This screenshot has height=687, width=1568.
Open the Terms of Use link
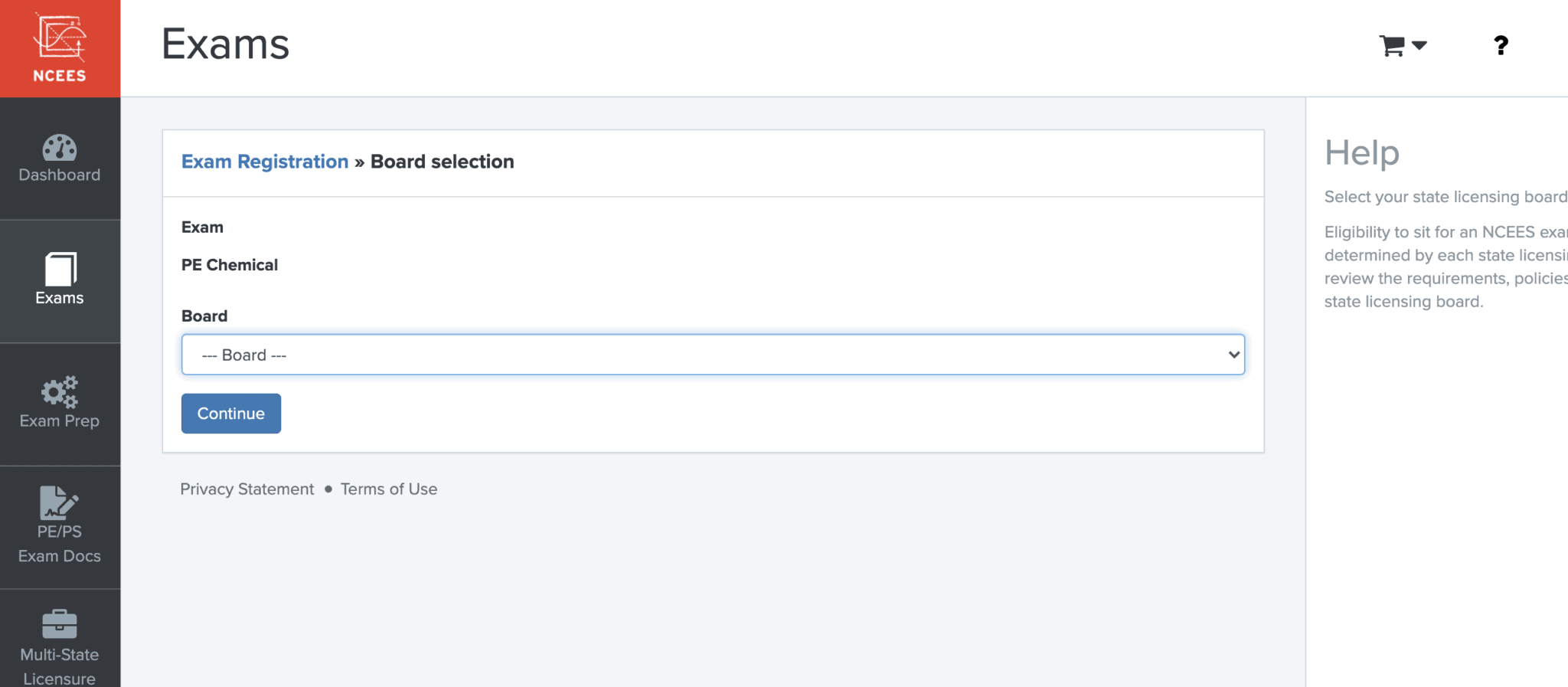[389, 489]
